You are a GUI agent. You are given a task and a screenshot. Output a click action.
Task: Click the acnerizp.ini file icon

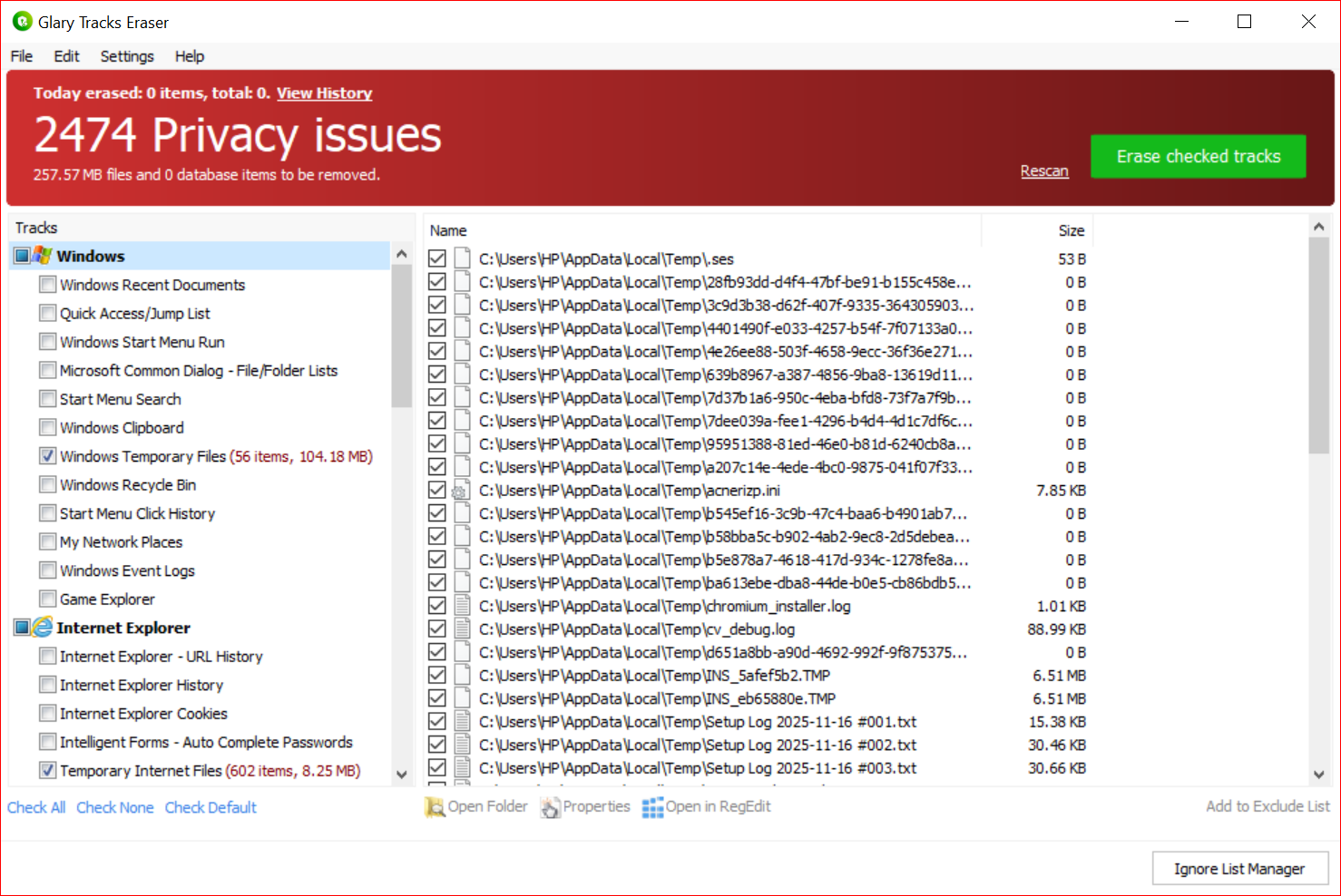tap(462, 491)
